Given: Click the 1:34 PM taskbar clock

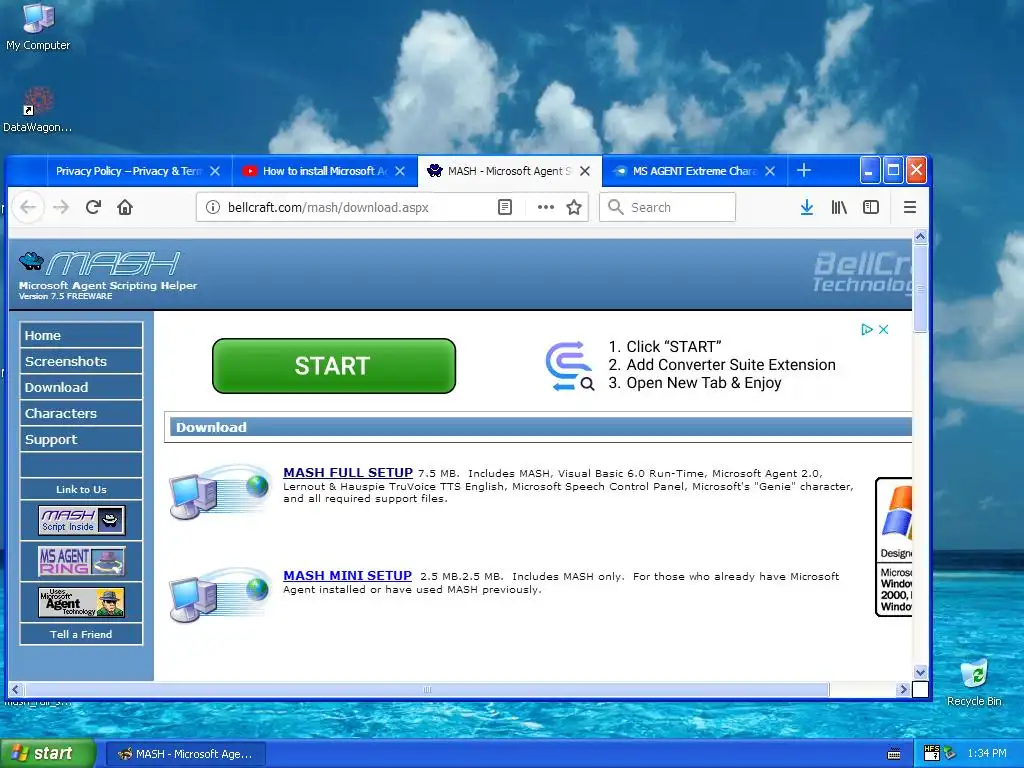Looking at the screenshot, I should coord(987,753).
